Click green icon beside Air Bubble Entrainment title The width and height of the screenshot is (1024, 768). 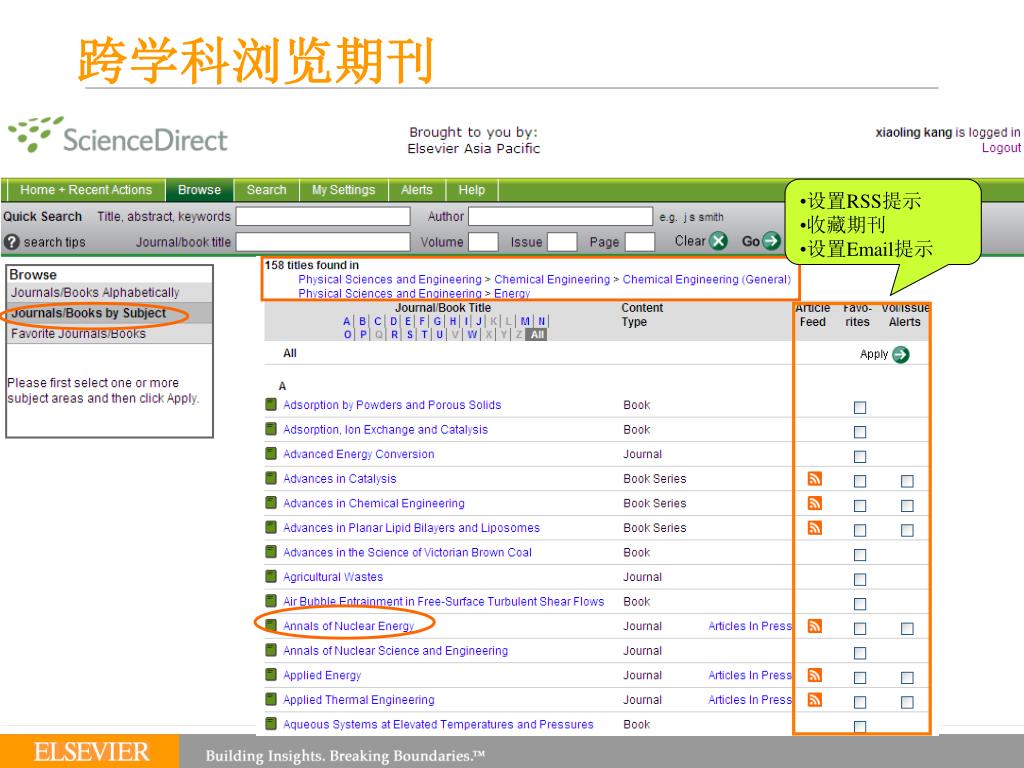click(271, 601)
